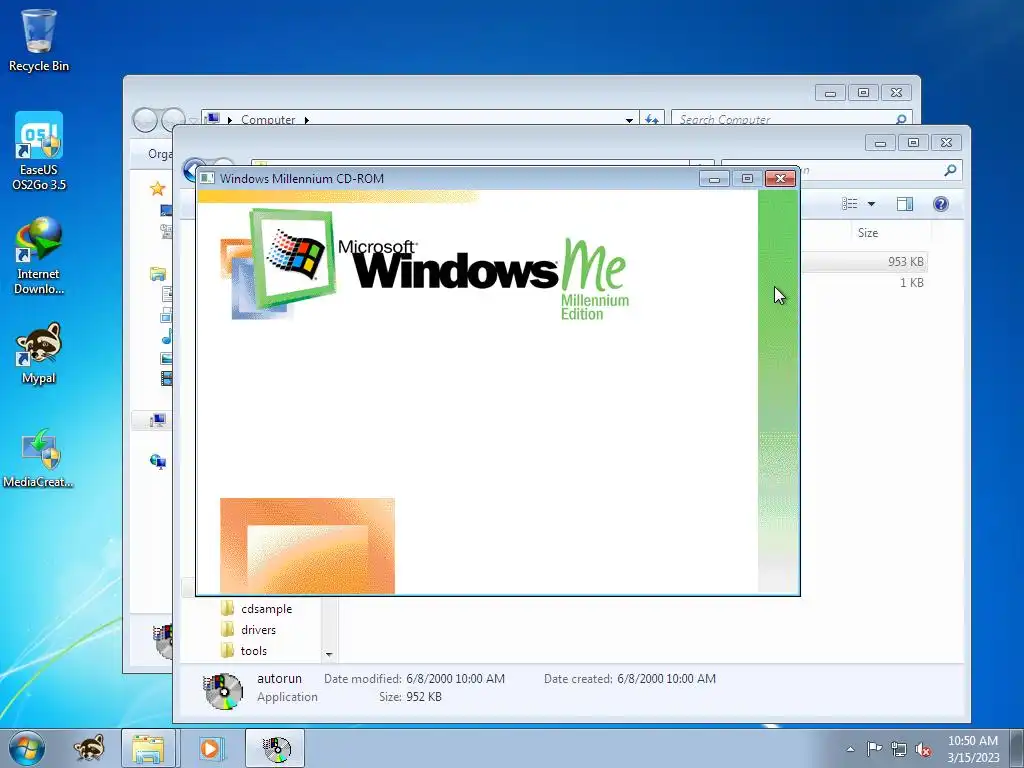The width and height of the screenshot is (1024, 768).
Task: Click the Date created value in details pane
Action: [666, 679]
